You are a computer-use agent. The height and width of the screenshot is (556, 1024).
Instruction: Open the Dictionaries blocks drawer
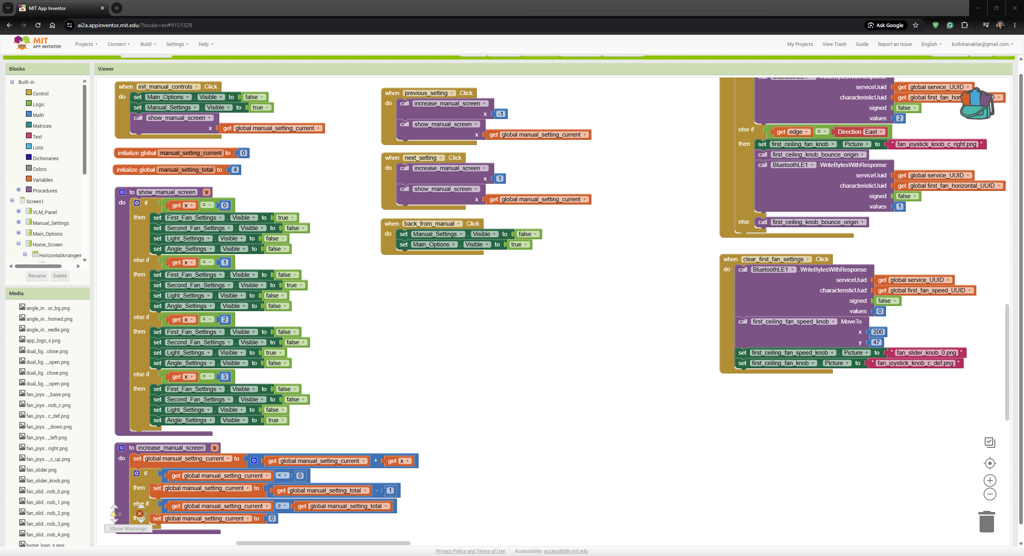click(x=42, y=158)
